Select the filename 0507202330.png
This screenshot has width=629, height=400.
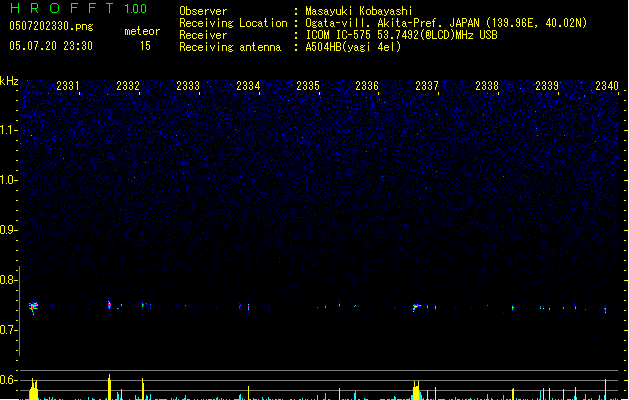coord(51,26)
